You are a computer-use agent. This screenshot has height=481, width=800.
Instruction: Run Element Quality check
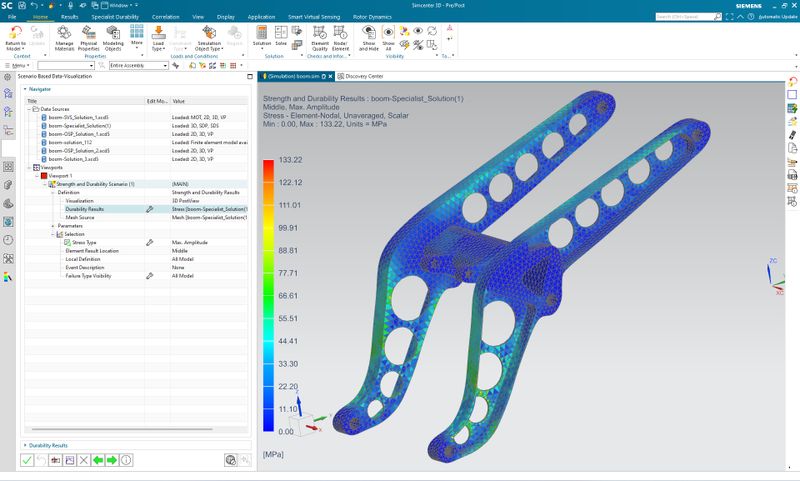[320, 38]
